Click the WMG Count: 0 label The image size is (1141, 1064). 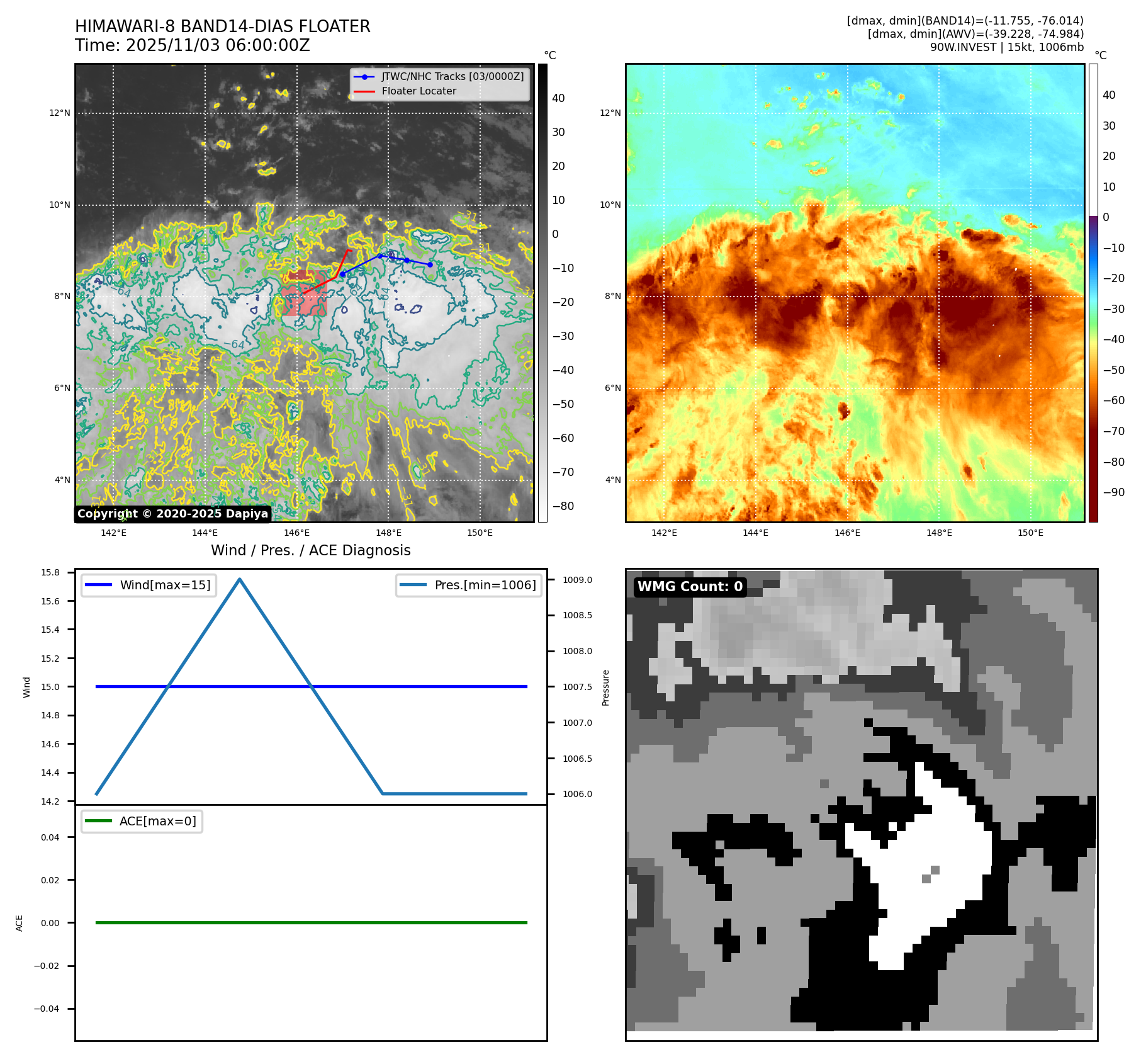pos(690,587)
